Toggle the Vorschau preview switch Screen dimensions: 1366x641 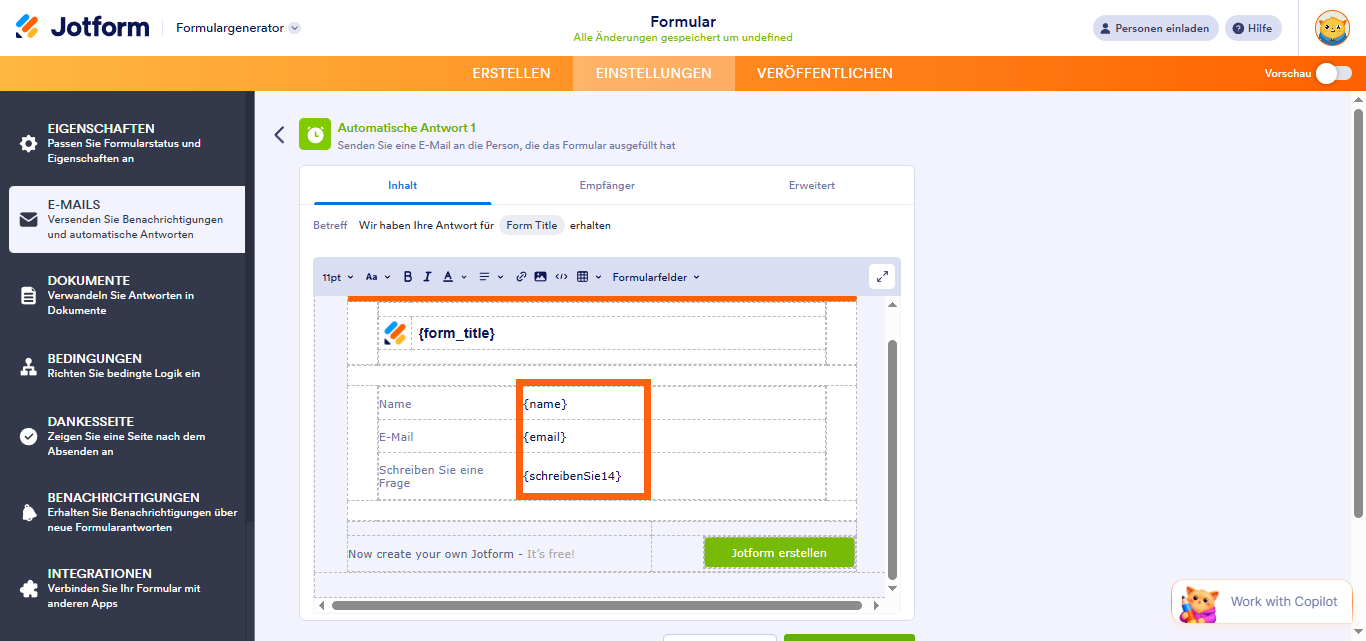click(x=1333, y=73)
